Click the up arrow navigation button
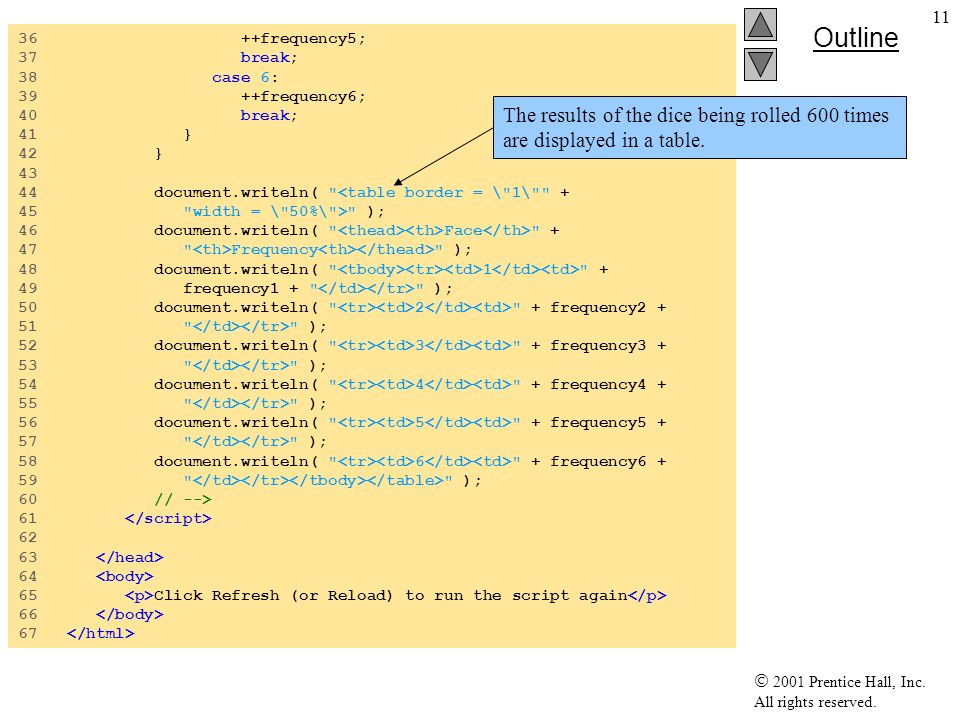This screenshot has width=960, height=720. [x=760, y=24]
